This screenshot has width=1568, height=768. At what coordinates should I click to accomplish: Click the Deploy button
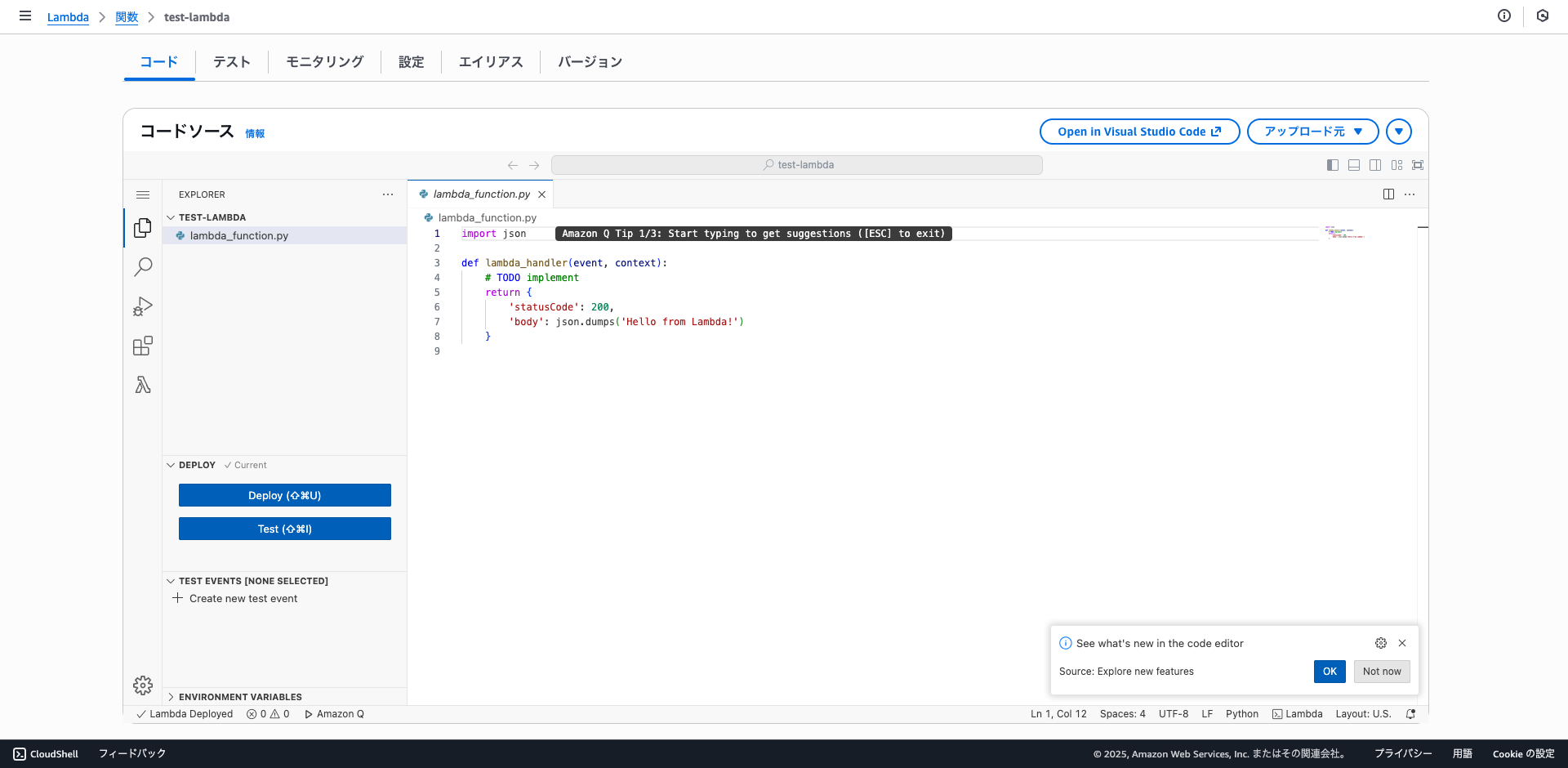[284, 495]
